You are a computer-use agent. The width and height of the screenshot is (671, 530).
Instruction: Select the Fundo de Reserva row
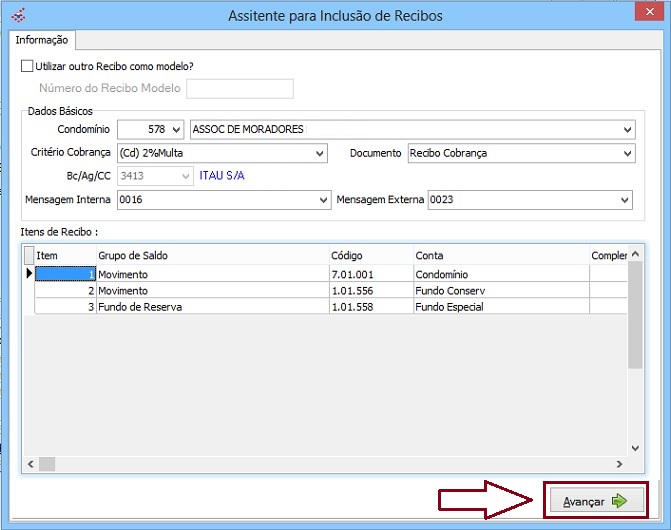click(x=212, y=307)
